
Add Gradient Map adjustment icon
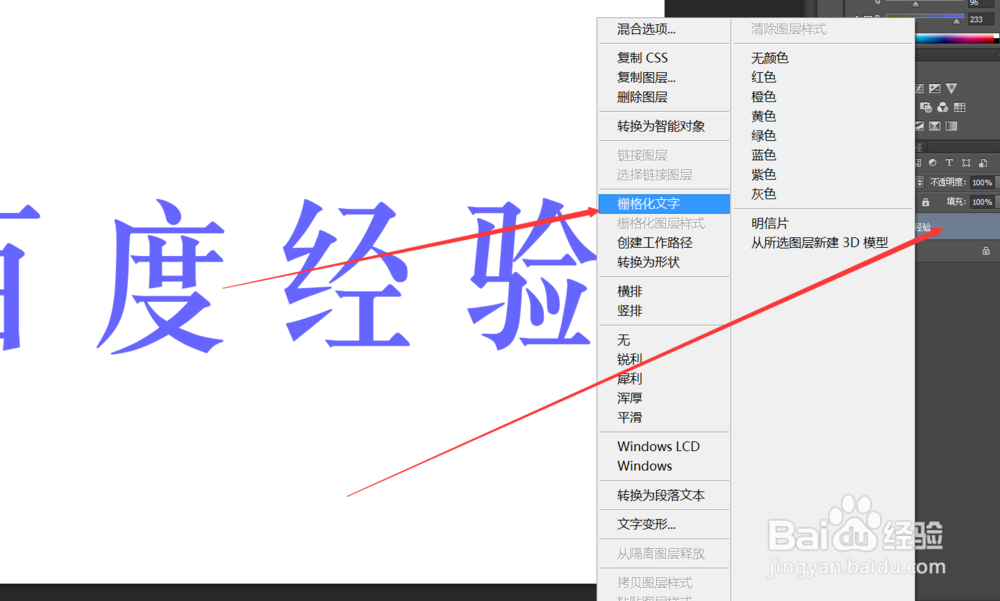pos(952,126)
